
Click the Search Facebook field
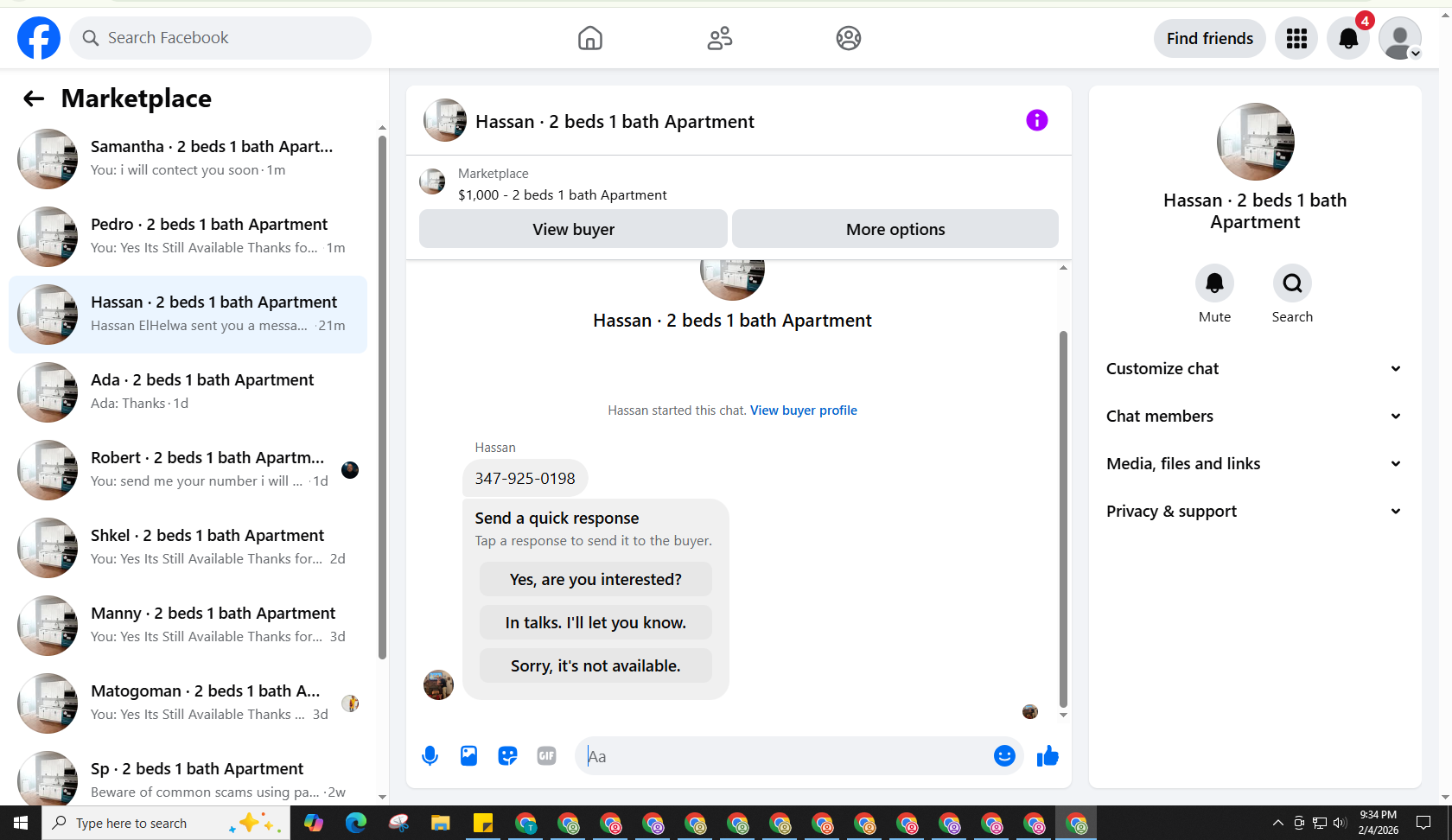tap(220, 38)
